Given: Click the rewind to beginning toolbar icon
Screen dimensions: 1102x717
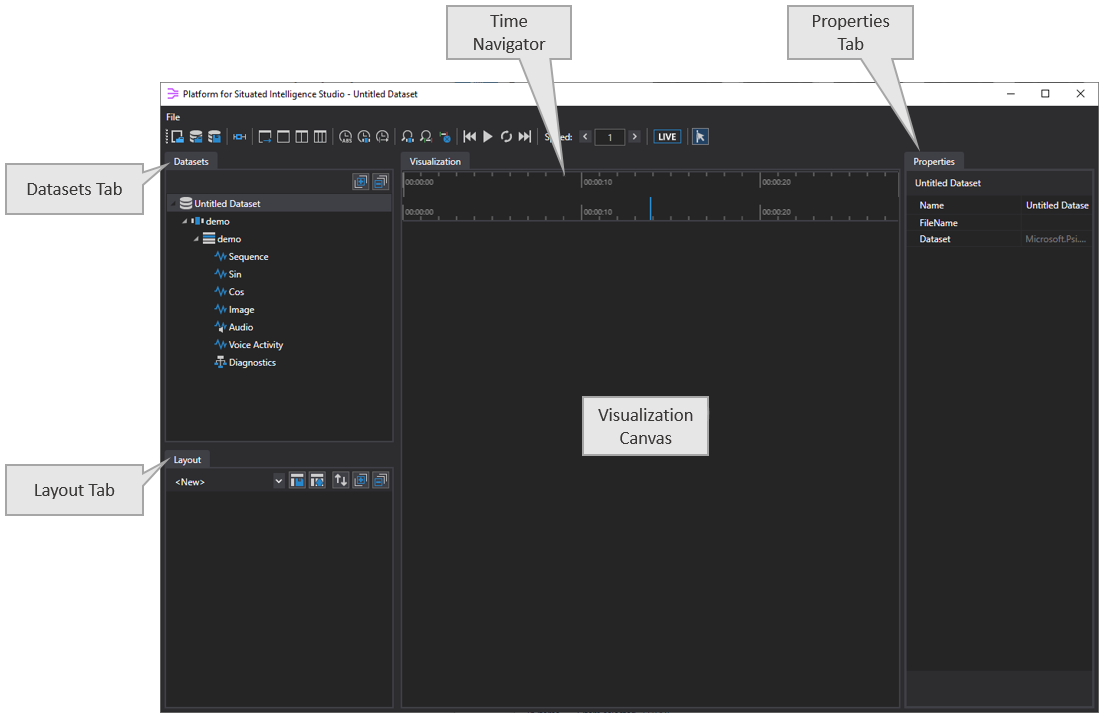Looking at the screenshot, I should coord(470,136).
